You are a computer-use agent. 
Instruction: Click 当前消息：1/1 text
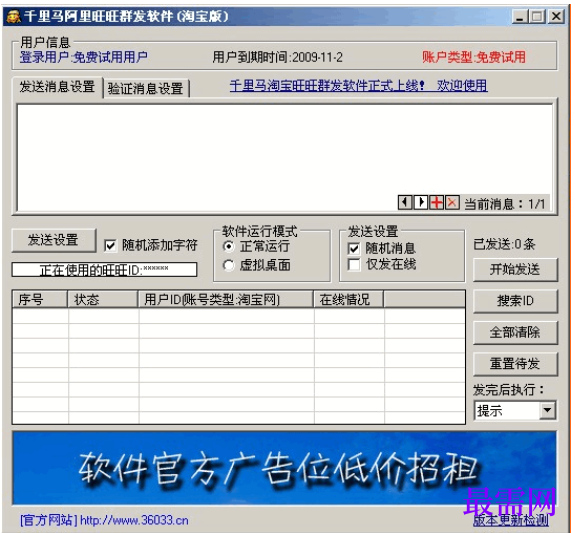(x=505, y=204)
